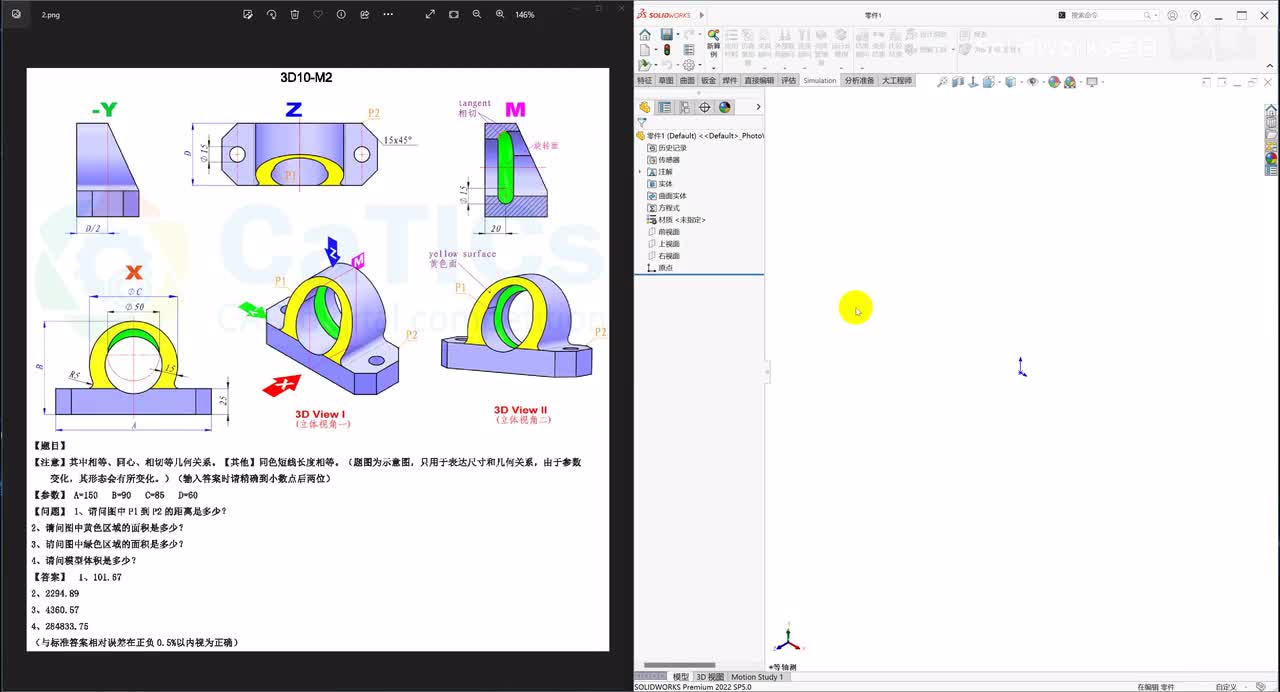Click the Photos app icon beside 2.png
The width and height of the screenshot is (1280, 692).
point(15,14)
